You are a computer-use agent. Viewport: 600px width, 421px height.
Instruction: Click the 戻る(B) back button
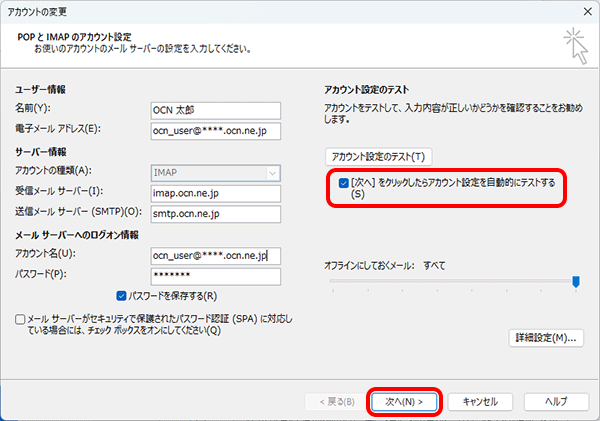pyautogui.click(x=334, y=400)
